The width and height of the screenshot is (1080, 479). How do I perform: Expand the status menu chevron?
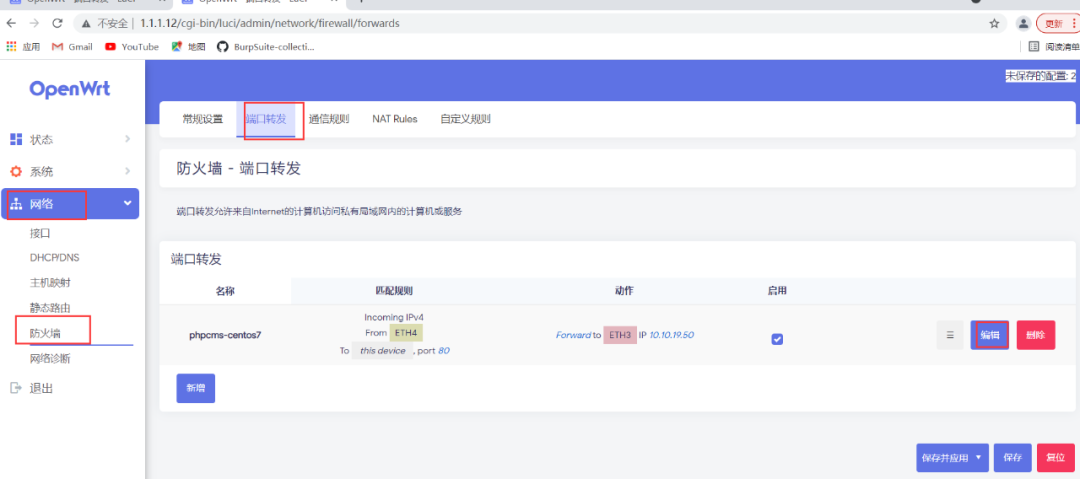tap(127, 139)
